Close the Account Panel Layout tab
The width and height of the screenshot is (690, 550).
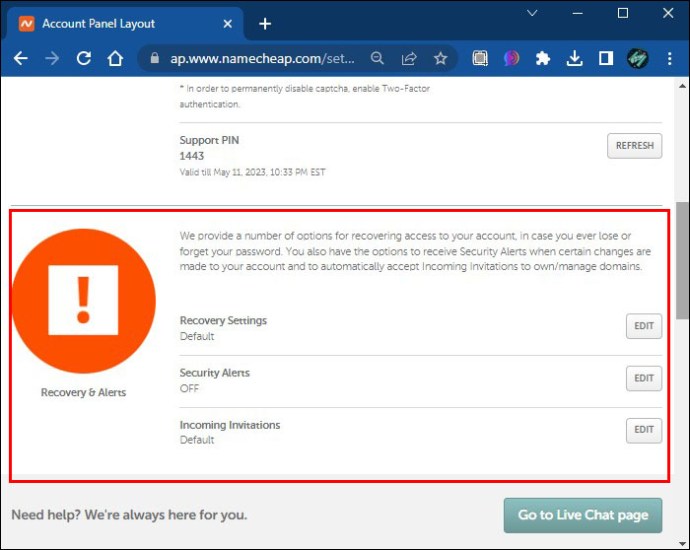pyautogui.click(x=228, y=24)
